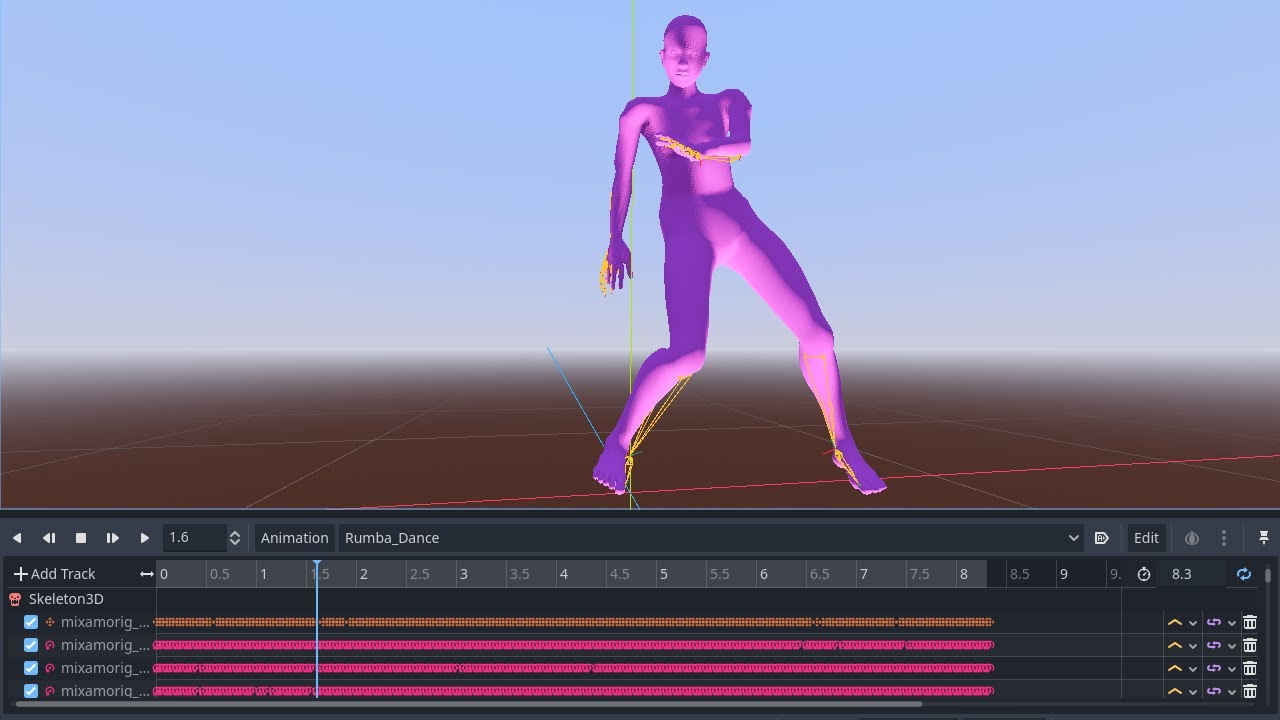1280x720 pixels.
Task: Open loop wrap dropdown on second rotation track
Action: tap(1232, 669)
